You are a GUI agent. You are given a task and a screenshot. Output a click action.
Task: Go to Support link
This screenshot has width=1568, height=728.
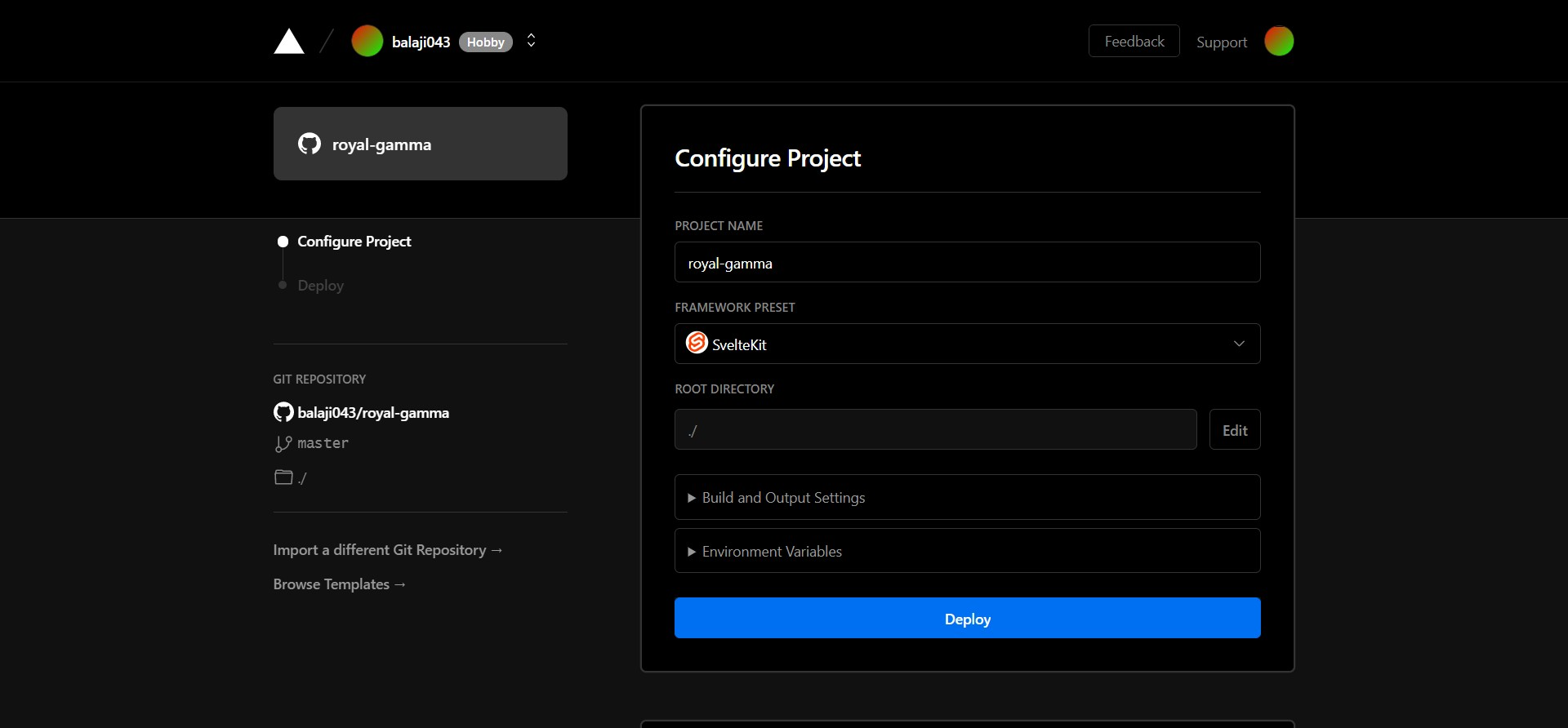pyautogui.click(x=1222, y=42)
